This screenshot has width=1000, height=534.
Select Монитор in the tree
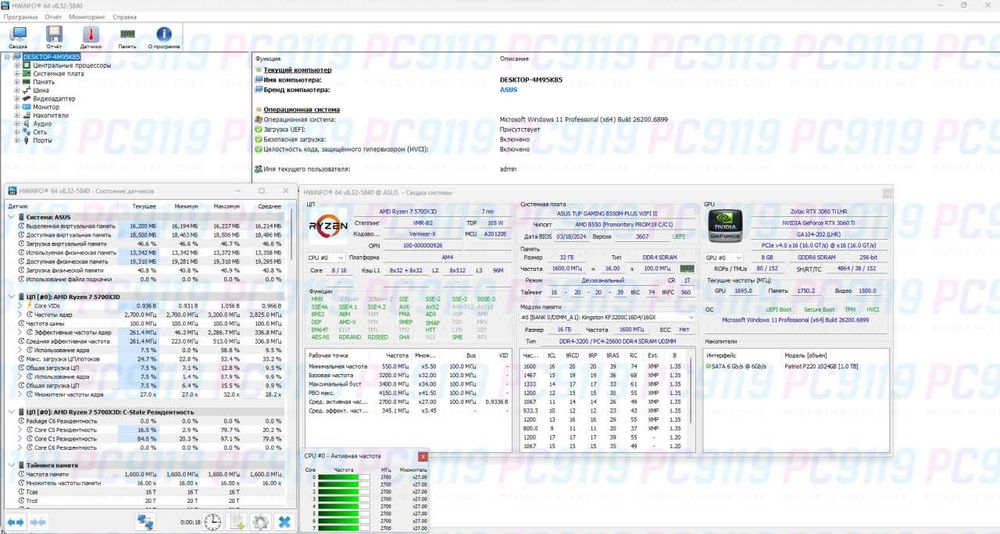(x=46, y=107)
